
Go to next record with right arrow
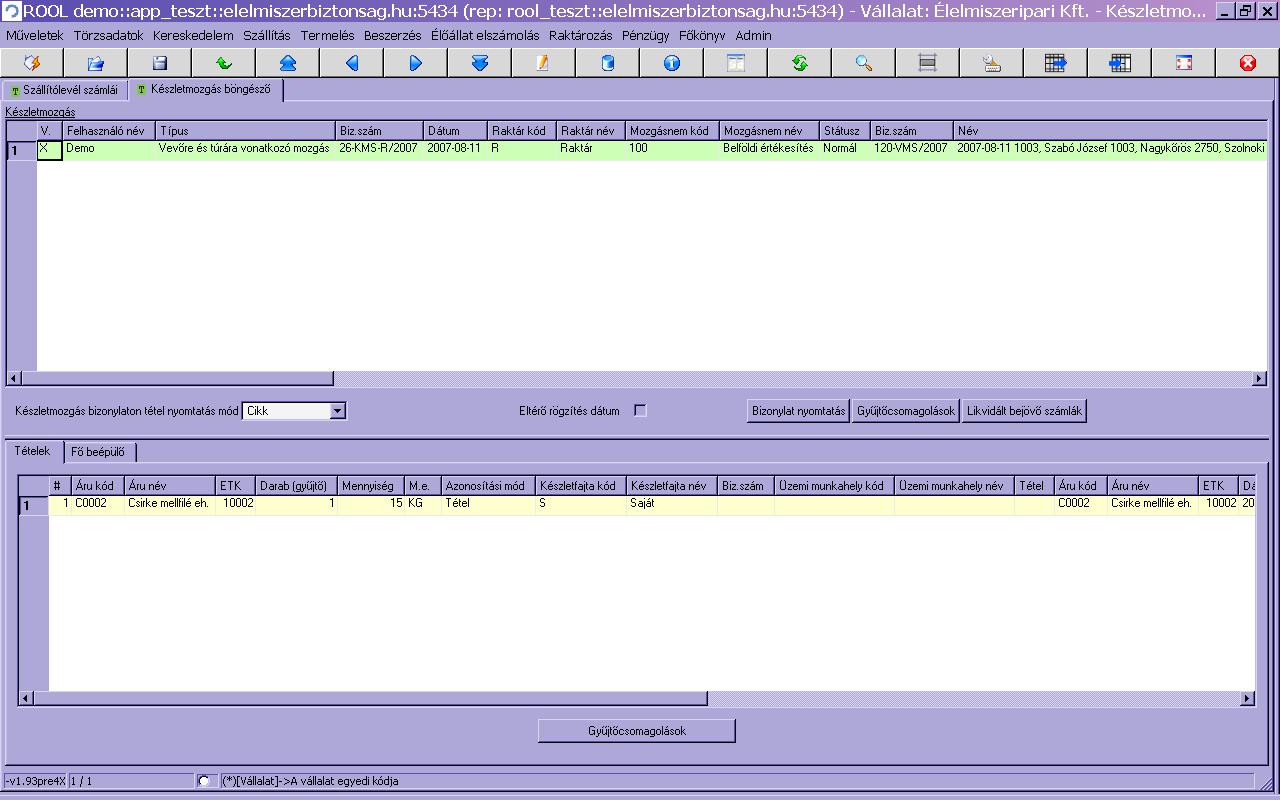(416, 63)
